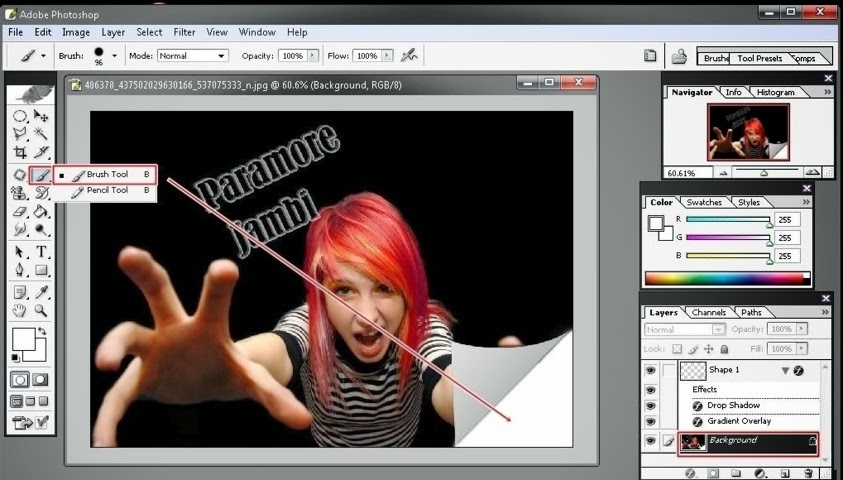This screenshot has height=480, width=843.
Task: Toggle the Effects eye icon
Action: click(x=651, y=390)
